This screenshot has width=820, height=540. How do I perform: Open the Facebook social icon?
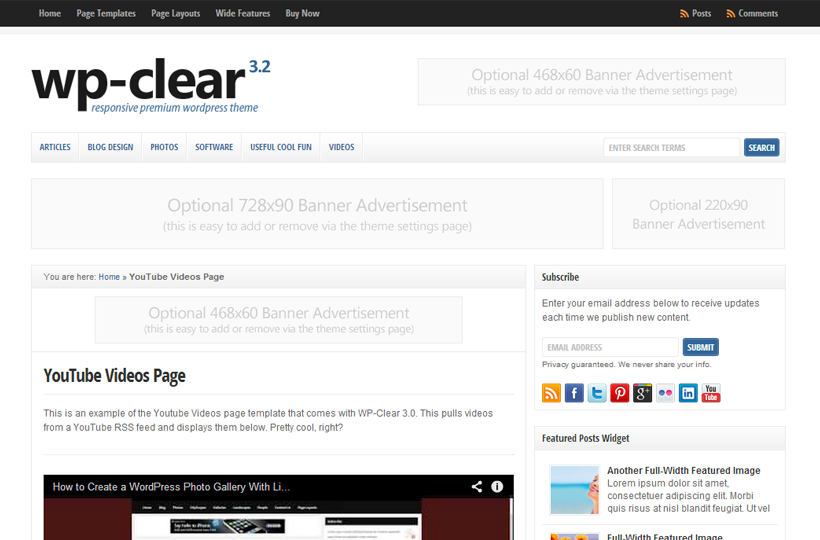point(574,393)
